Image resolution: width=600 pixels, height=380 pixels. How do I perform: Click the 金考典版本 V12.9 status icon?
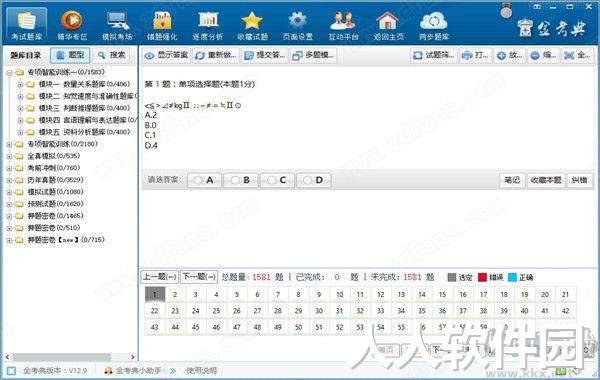(11, 370)
